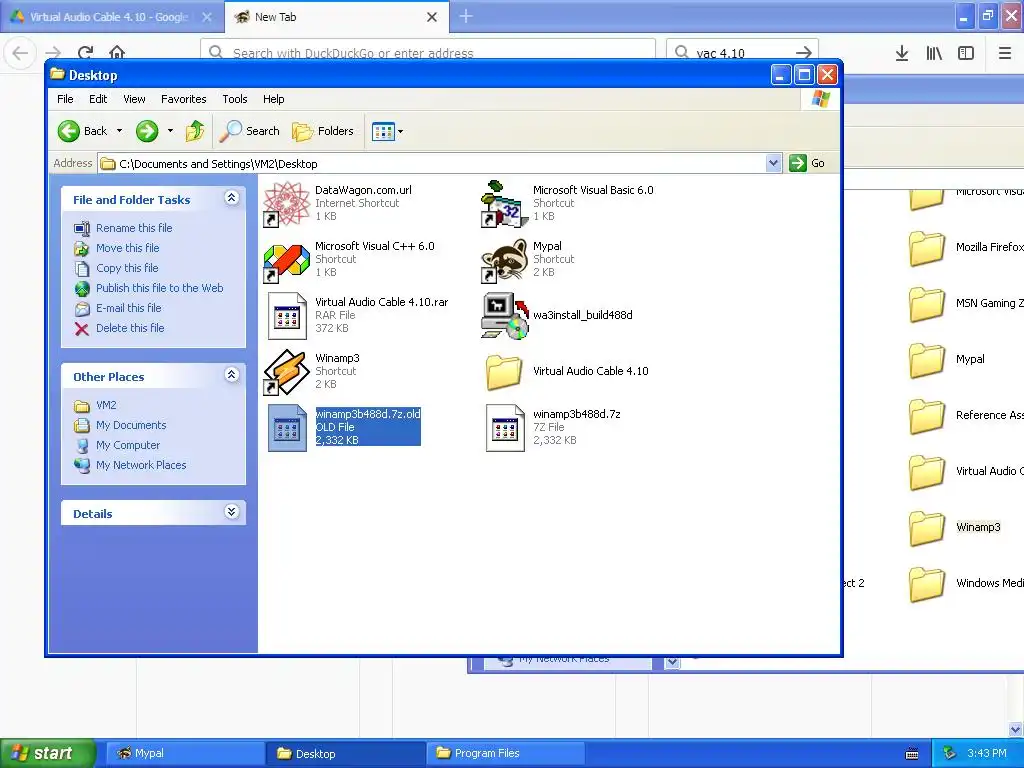Click the Start button
The height and width of the screenshot is (768, 1024).
[47, 753]
